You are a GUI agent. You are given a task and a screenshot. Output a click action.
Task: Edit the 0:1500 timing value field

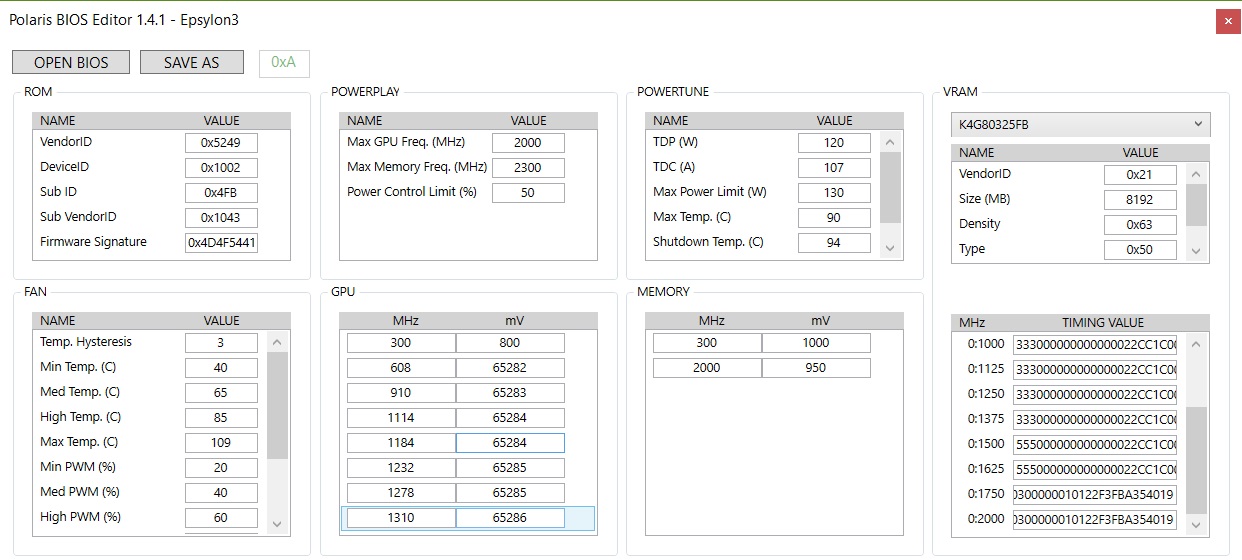[x=1095, y=444]
